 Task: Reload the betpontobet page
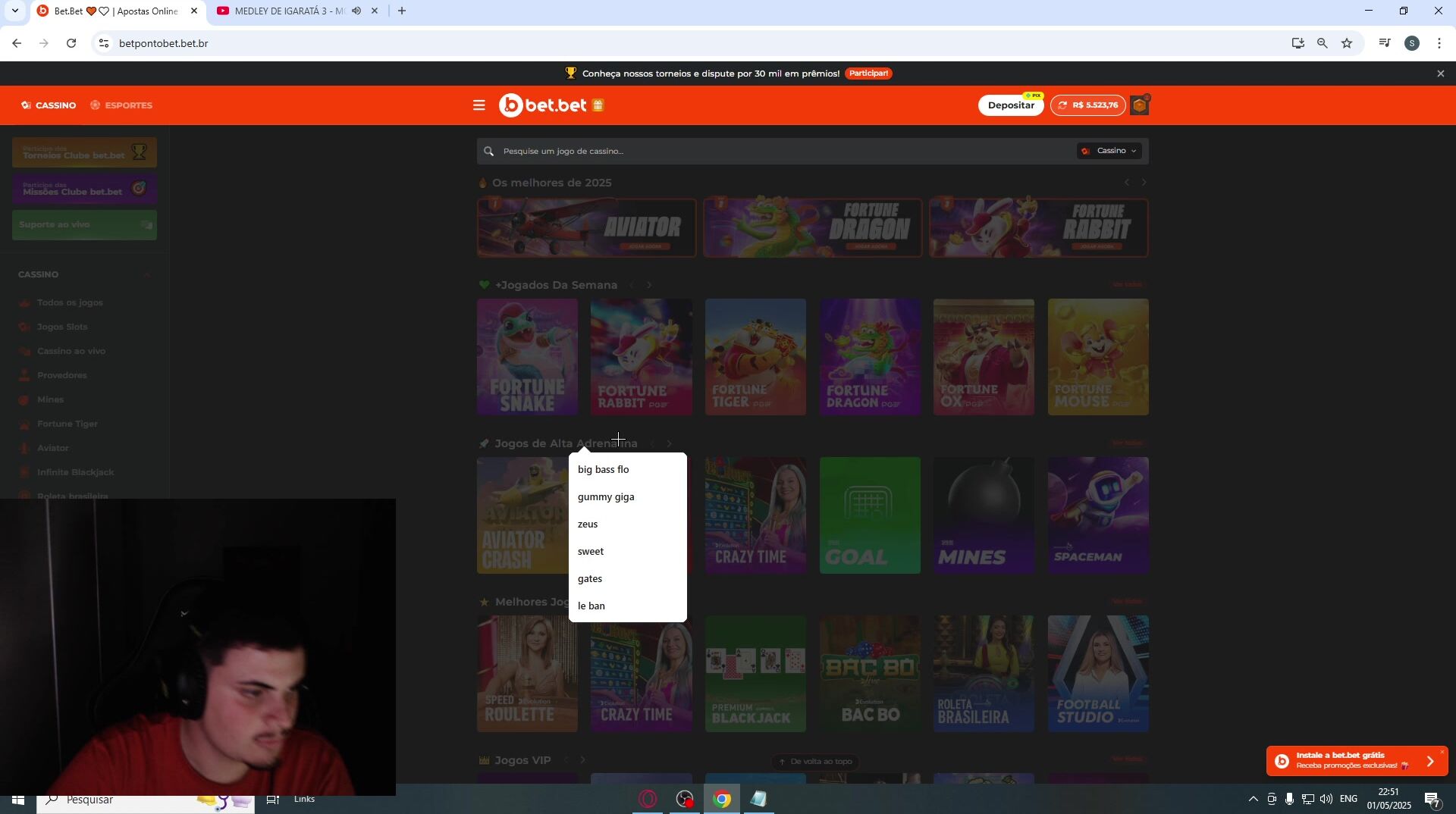click(x=71, y=43)
